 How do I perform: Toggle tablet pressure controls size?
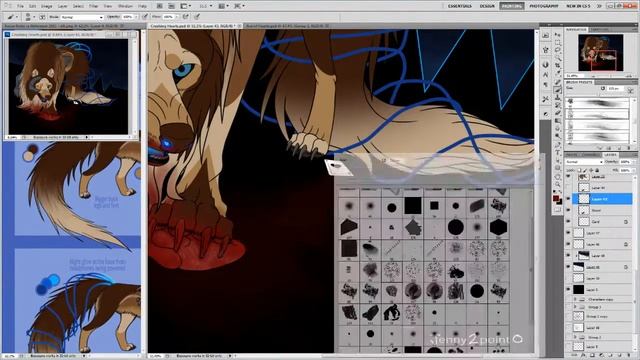pyautogui.click(x=197, y=17)
